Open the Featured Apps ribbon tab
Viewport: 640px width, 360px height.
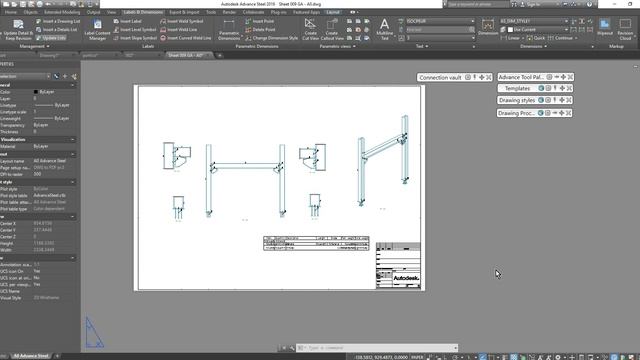tap(307, 12)
